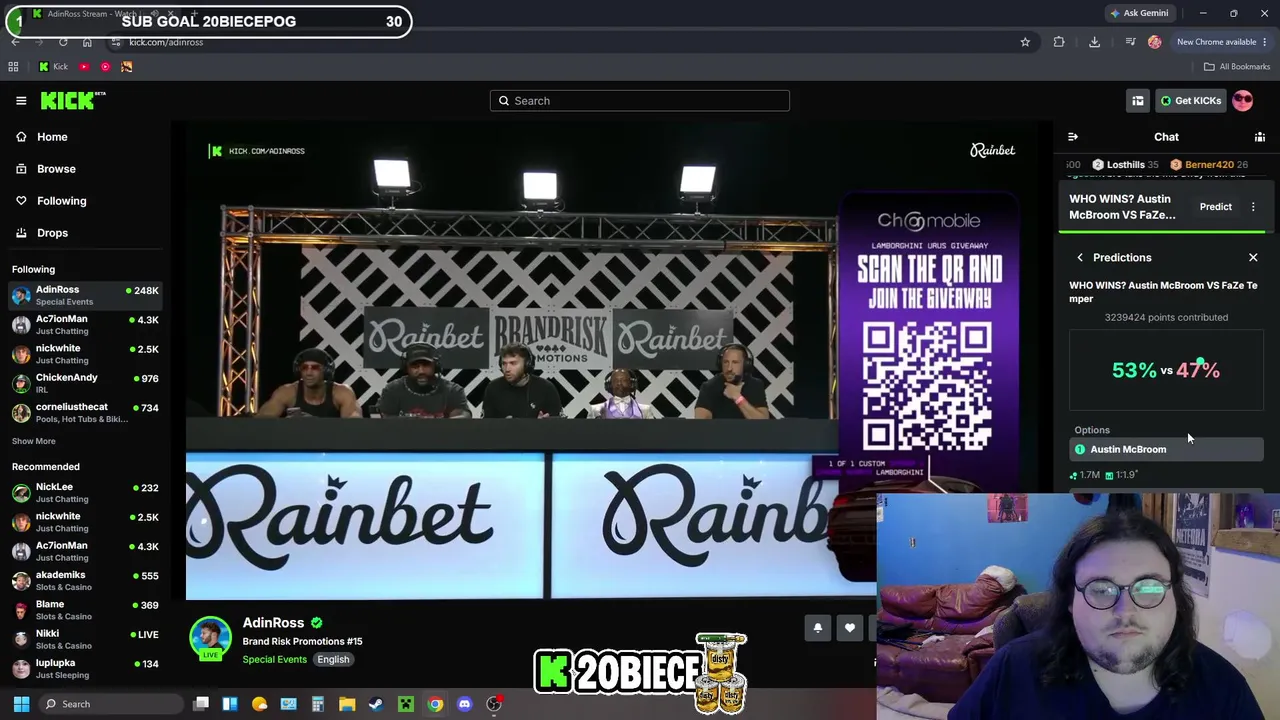Open the All Bookmarks folder
This screenshot has height=720, width=1280.
pos(1237,67)
